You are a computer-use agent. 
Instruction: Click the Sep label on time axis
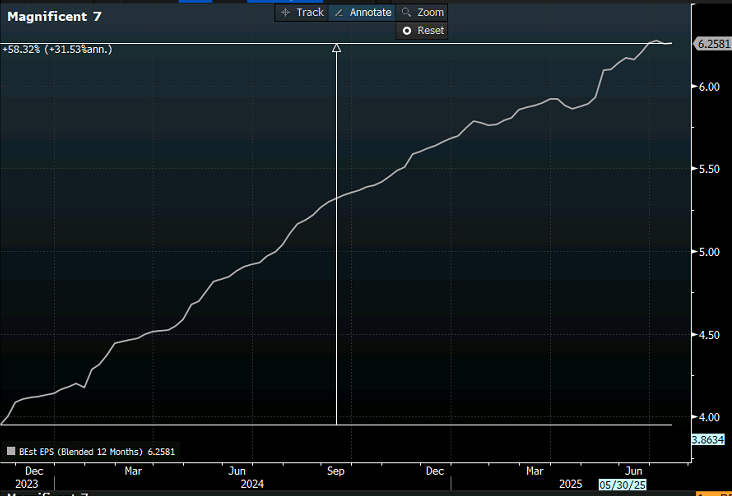(x=336, y=471)
